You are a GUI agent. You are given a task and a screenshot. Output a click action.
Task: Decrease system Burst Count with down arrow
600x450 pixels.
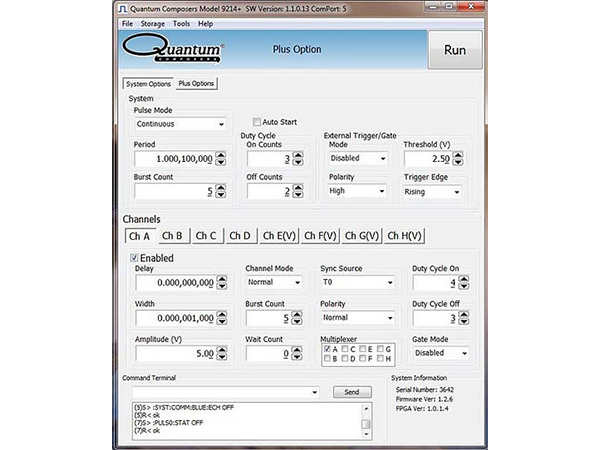coord(221,194)
